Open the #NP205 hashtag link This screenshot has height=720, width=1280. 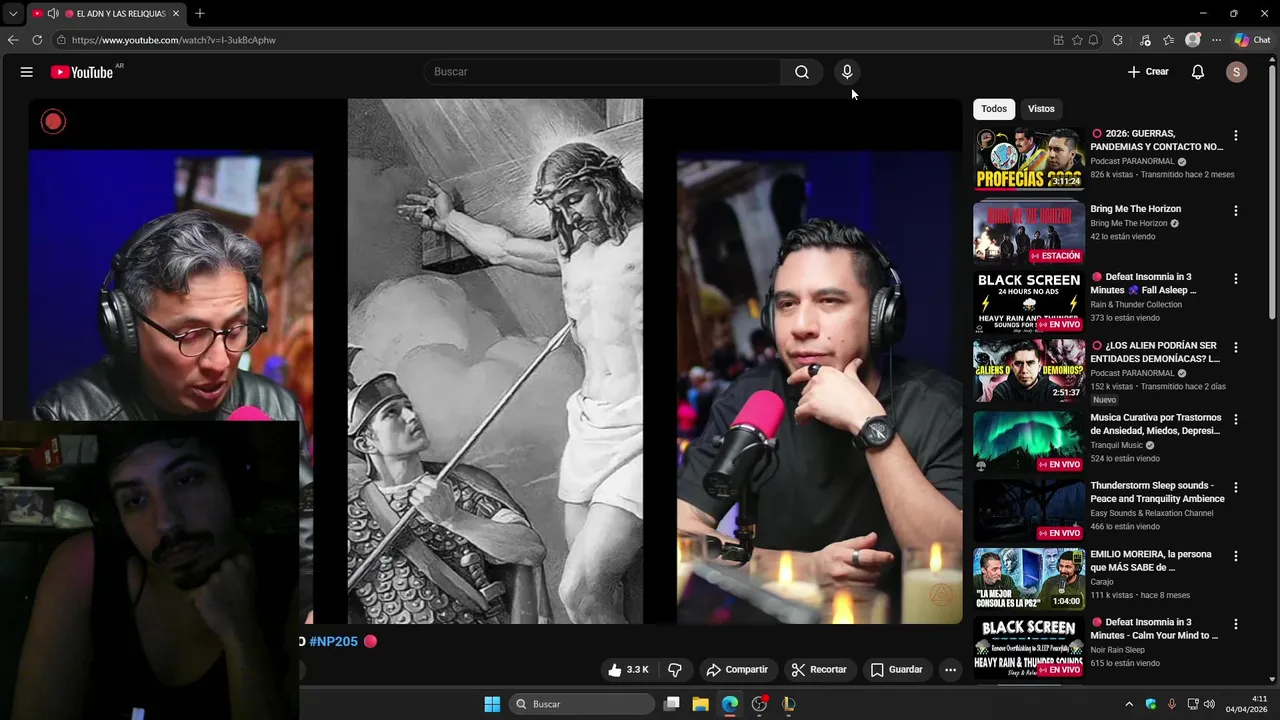click(x=333, y=642)
